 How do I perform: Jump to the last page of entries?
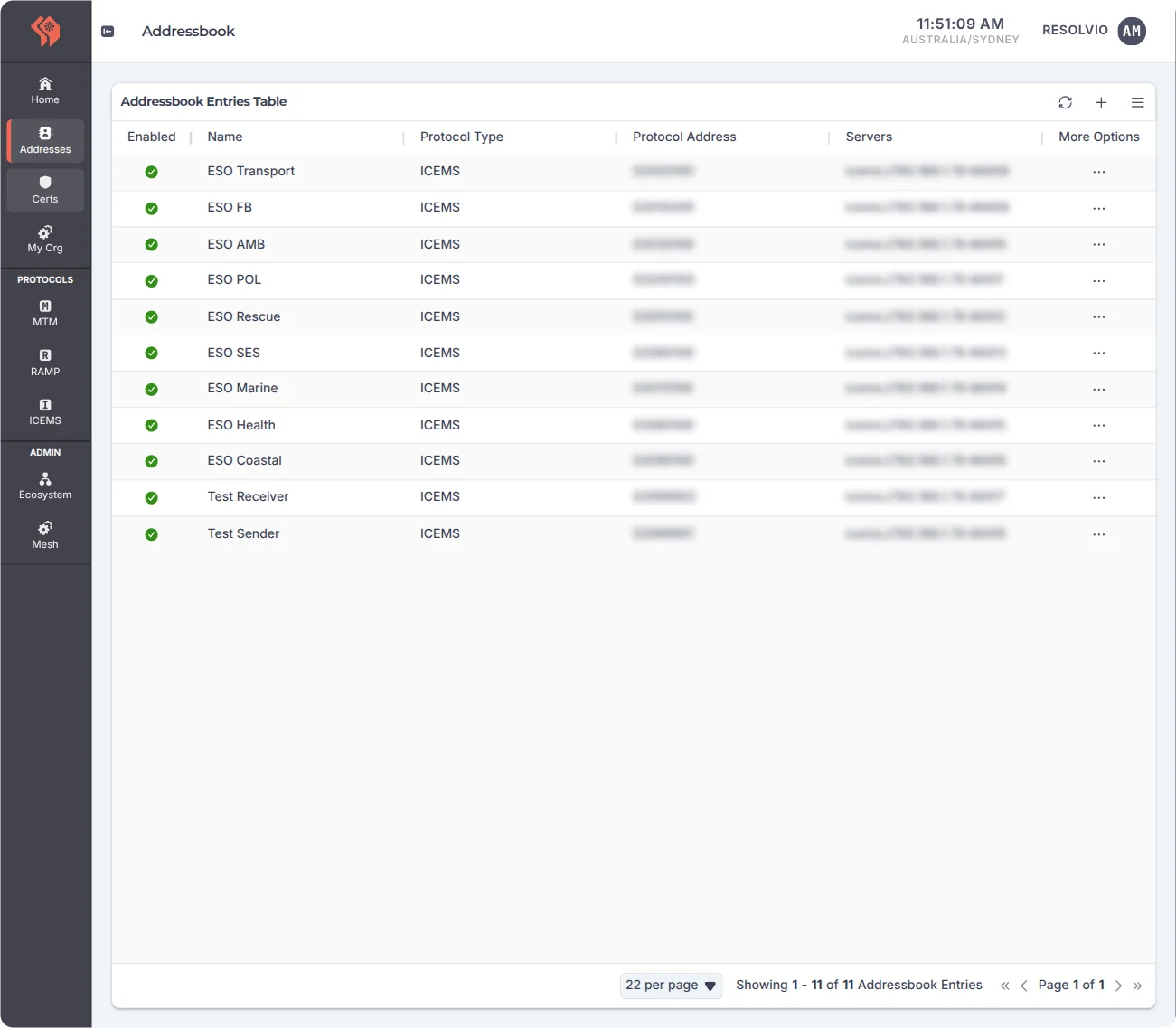1137,986
